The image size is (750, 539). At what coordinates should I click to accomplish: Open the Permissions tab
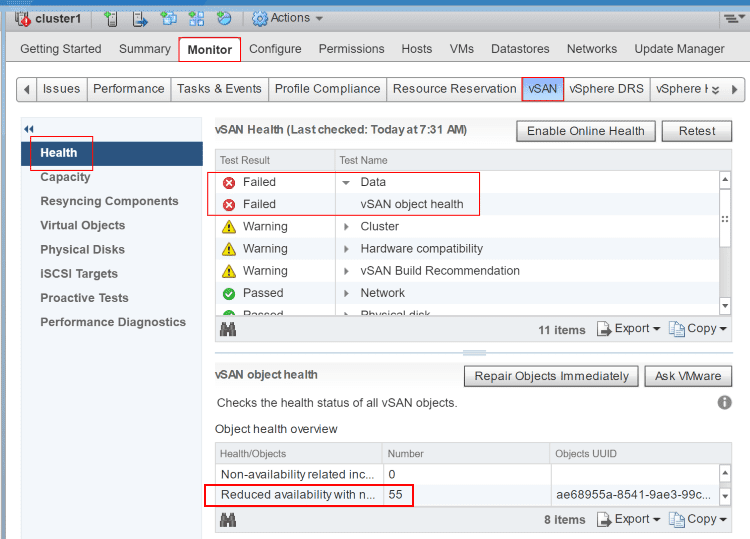coord(352,49)
